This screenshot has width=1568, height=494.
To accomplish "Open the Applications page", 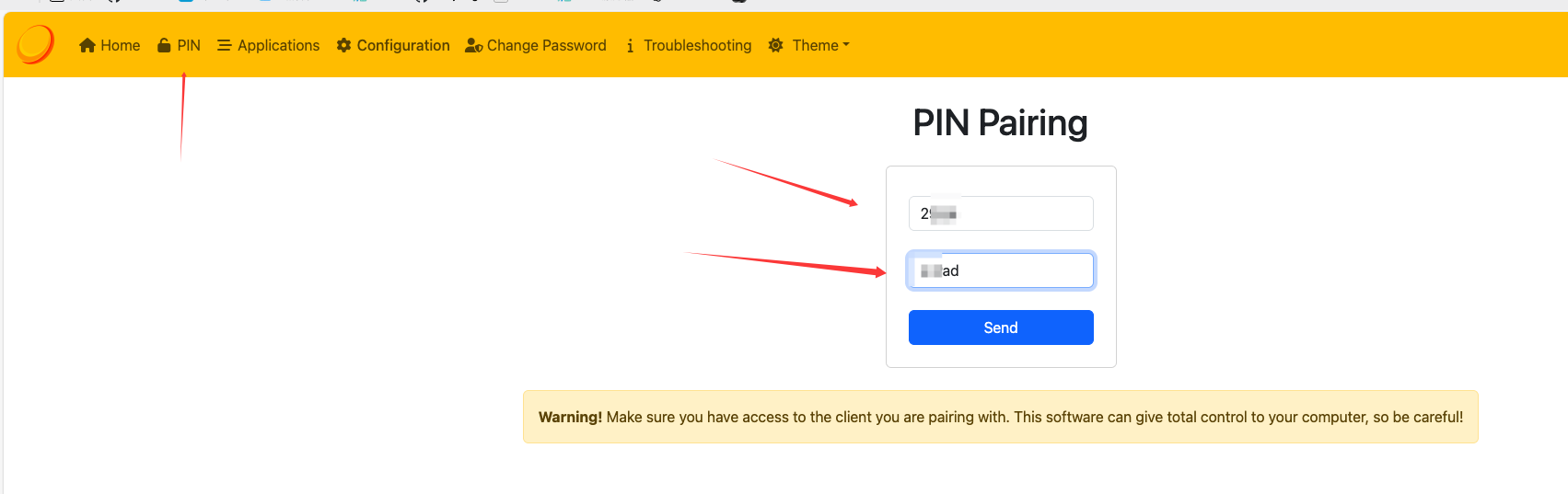I will 278,45.
